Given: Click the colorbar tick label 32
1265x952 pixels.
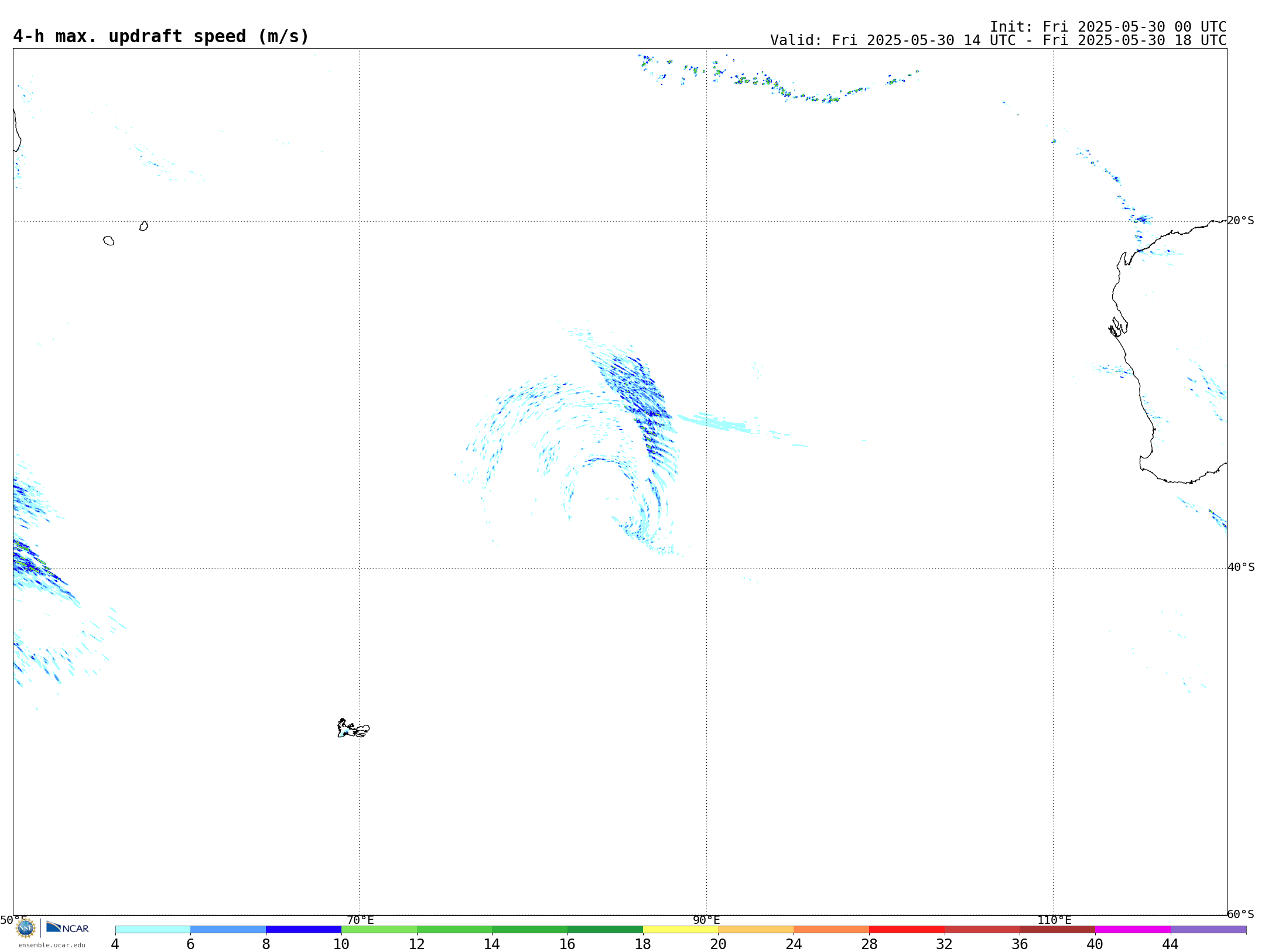Looking at the screenshot, I should 945,944.
